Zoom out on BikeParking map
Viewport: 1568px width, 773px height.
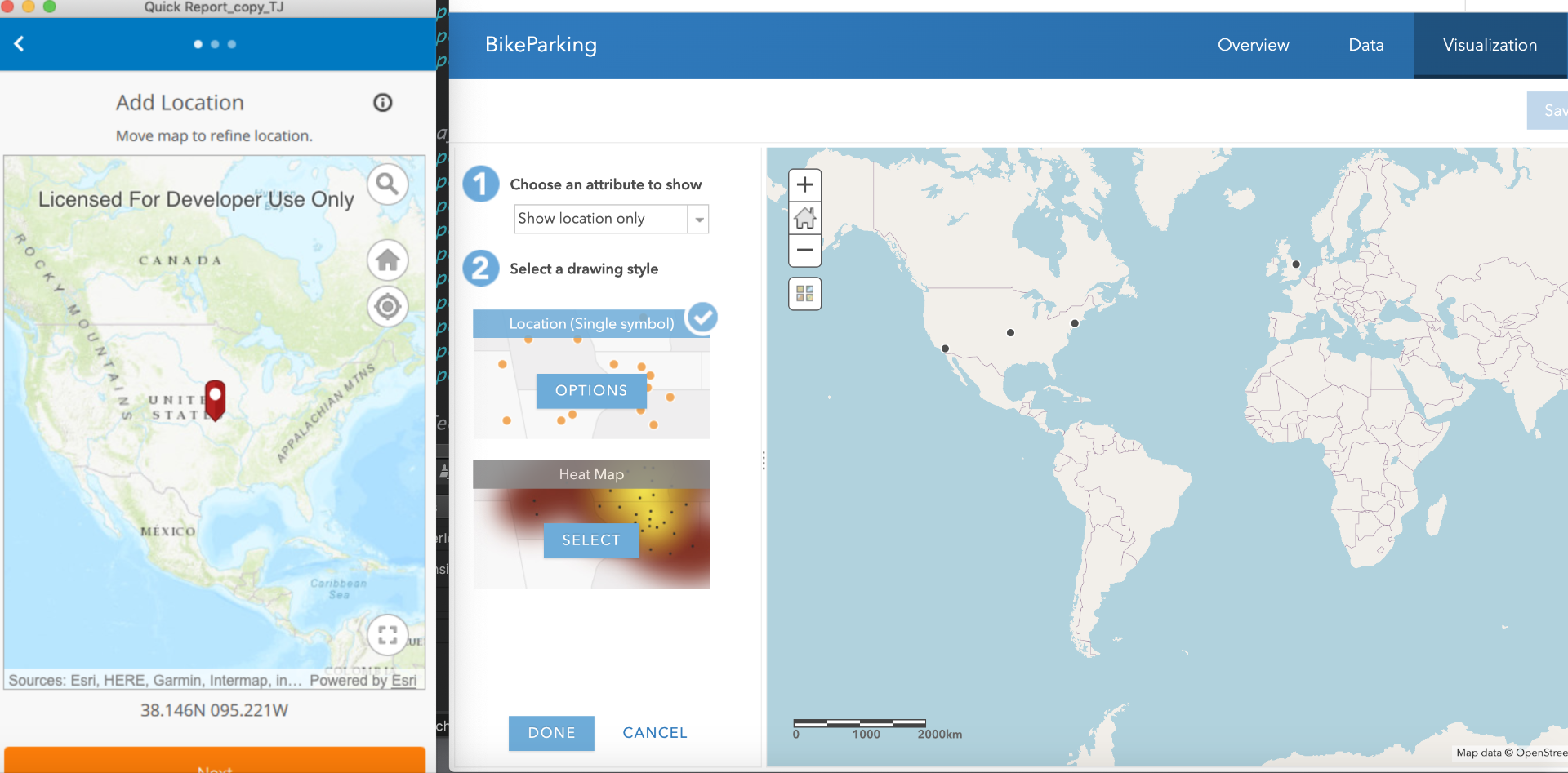point(804,251)
